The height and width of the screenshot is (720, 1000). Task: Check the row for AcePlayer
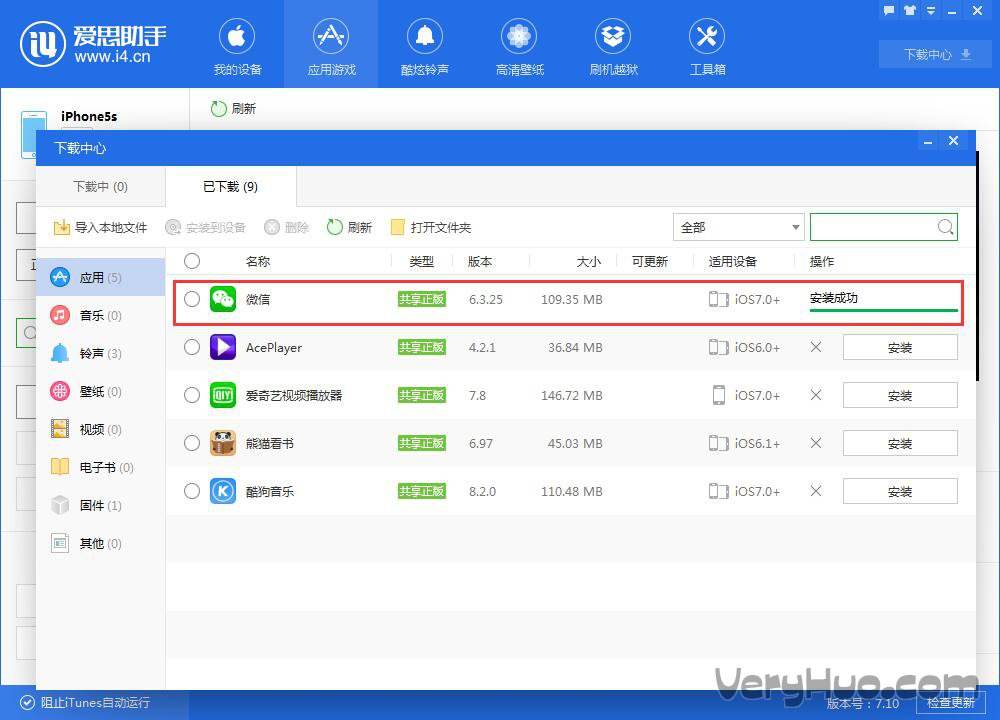(x=191, y=347)
